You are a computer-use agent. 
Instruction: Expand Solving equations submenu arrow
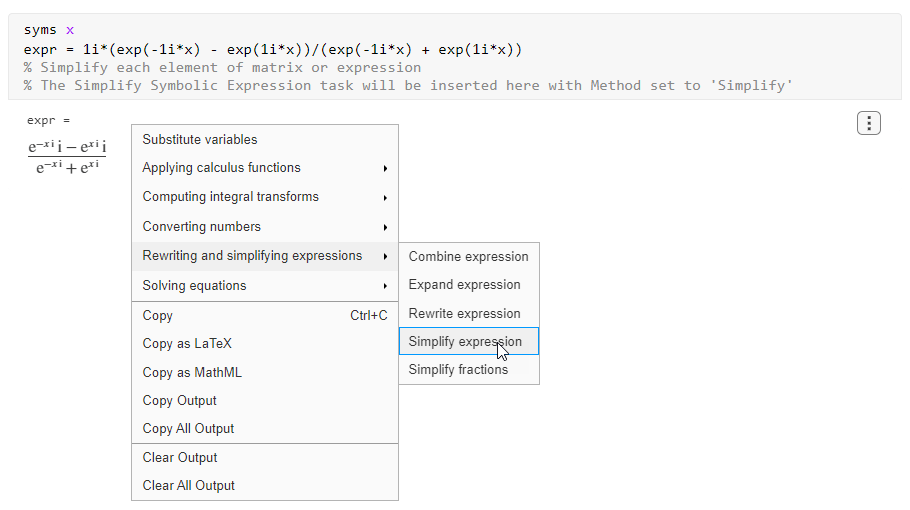[x=385, y=286]
